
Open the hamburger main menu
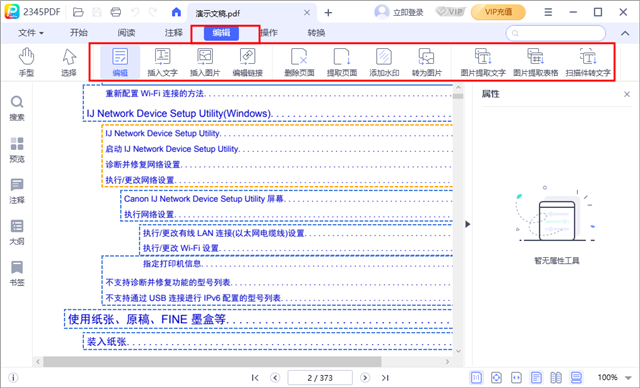(548, 12)
